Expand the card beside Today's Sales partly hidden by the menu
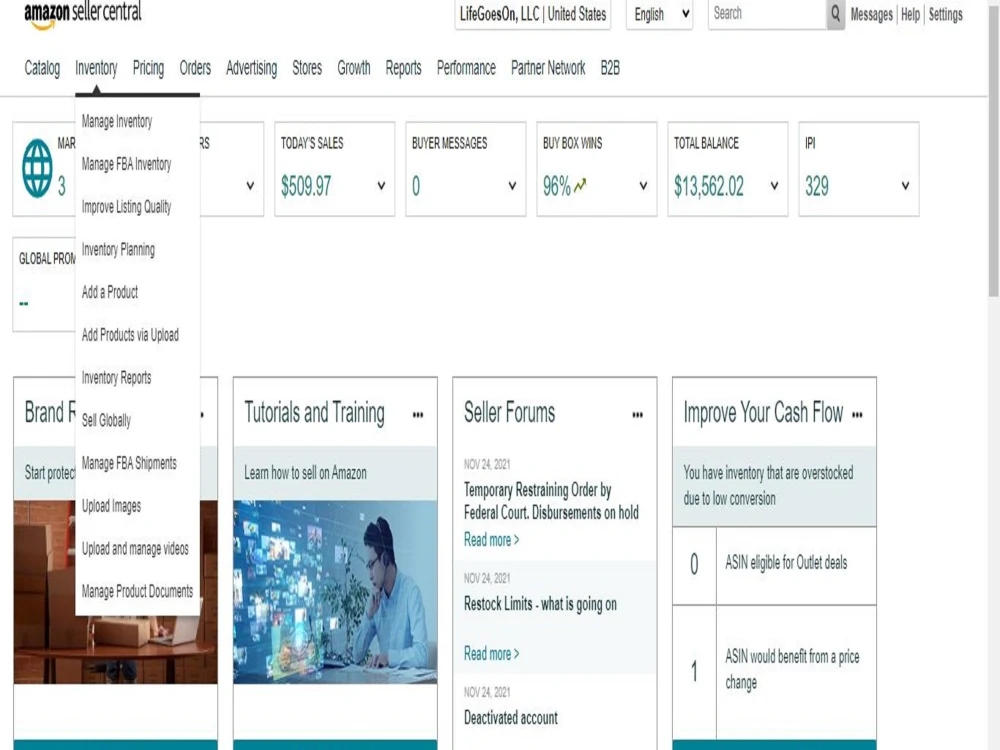This screenshot has height=750, width=1000. click(x=250, y=186)
